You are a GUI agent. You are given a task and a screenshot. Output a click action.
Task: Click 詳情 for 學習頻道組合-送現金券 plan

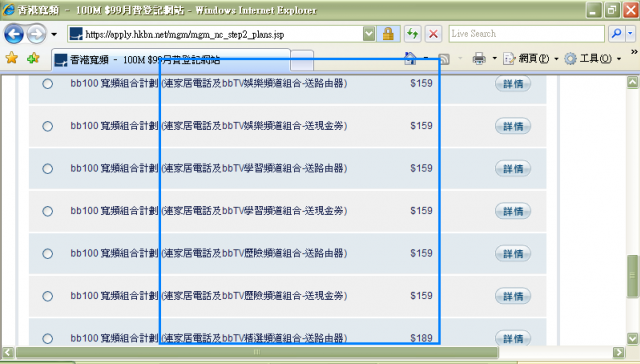tap(513, 211)
